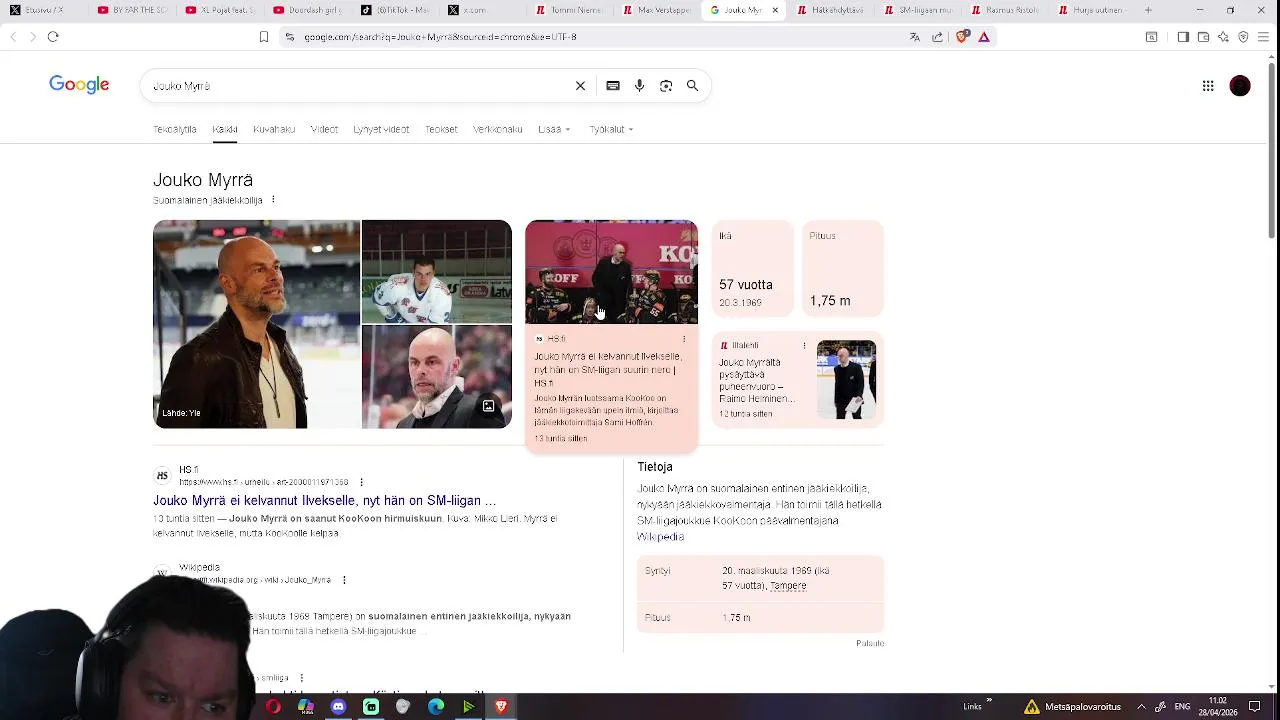Translate this page via address bar icon
The image size is (1280, 720).
tap(914, 37)
